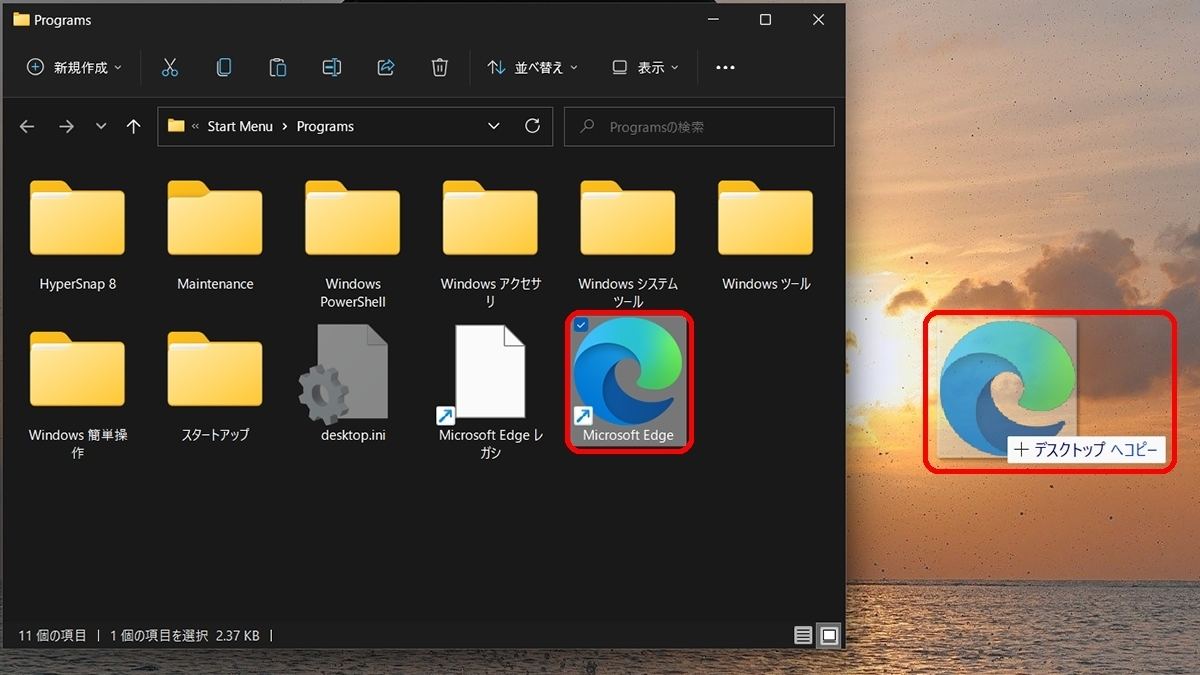This screenshot has height=675, width=1200.
Task: Switch to details view in status bar
Action: point(803,635)
